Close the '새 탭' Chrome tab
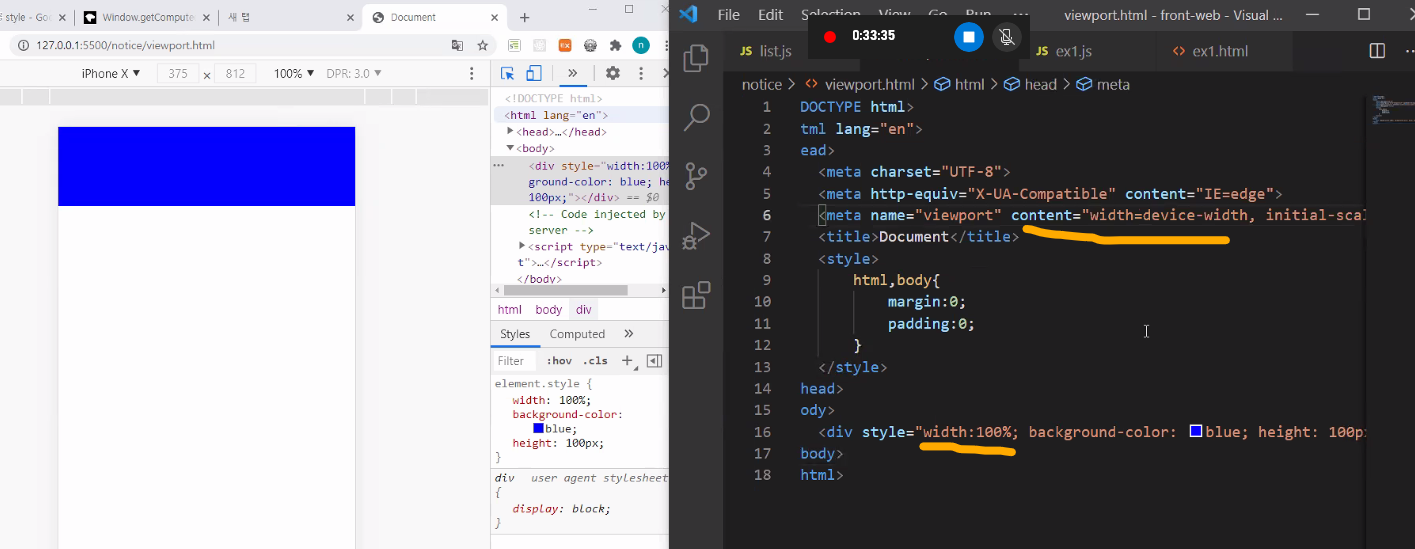The width and height of the screenshot is (1415, 549). pyautogui.click(x=351, y=17)
